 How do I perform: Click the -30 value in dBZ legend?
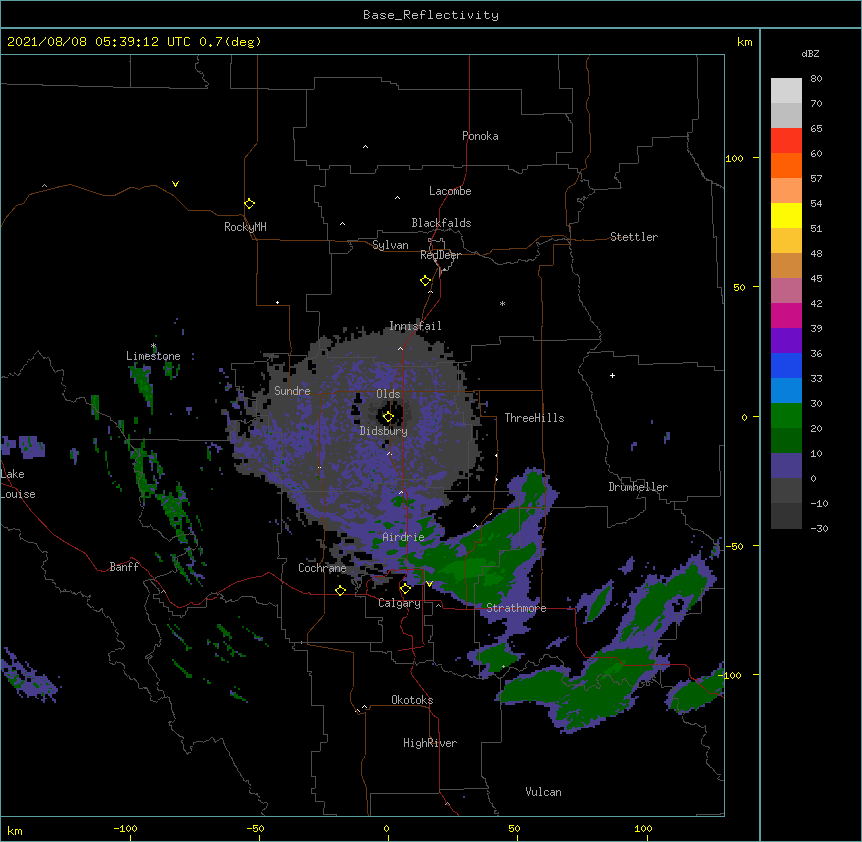[x=819, y=528]
